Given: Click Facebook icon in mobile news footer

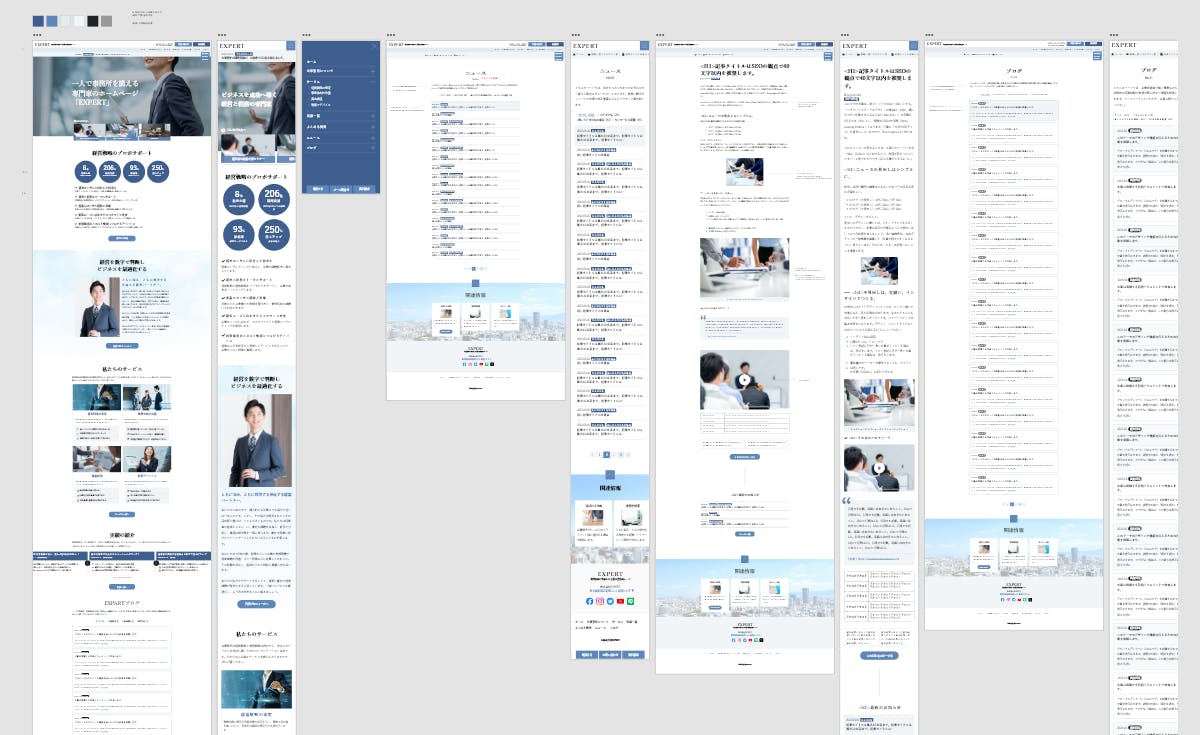Looking at the screenshot, I should [x=590, y=601].
